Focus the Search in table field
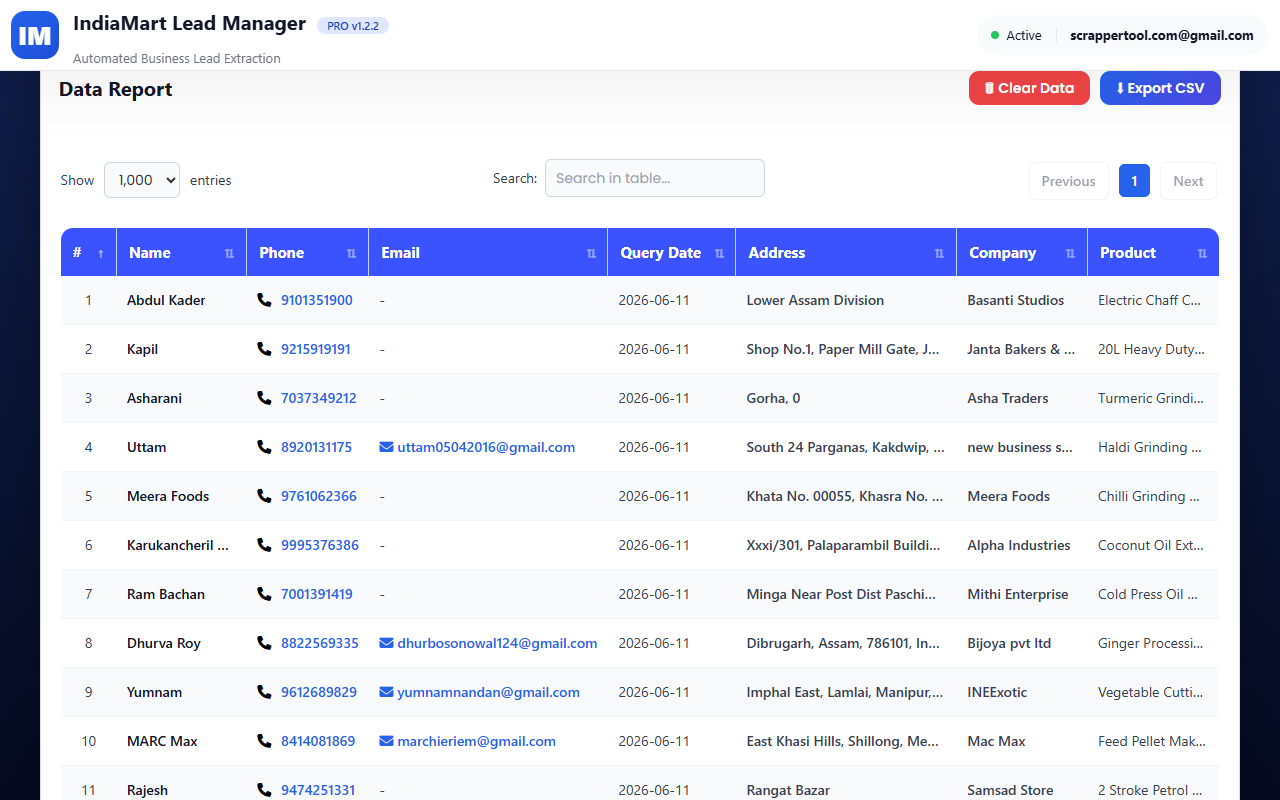1280x800 pixels. pyautogui.click(x=655, y=178)
